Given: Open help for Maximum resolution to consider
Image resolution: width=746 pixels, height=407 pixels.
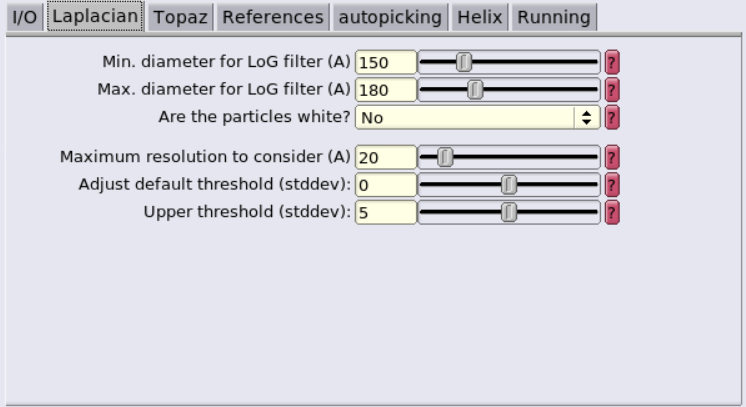Looking at the screenshot, I should pyautogui.click(x=612, y=158).
